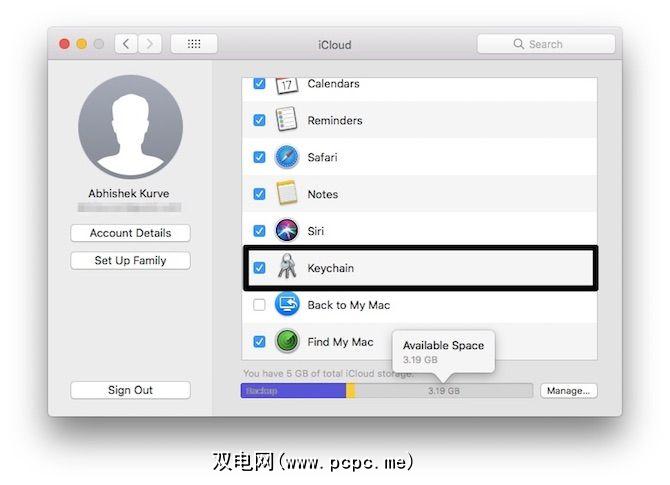Uncheck the Calendars checkbox
This screenshot has height=485, width=670.
(x=259, y=83)
